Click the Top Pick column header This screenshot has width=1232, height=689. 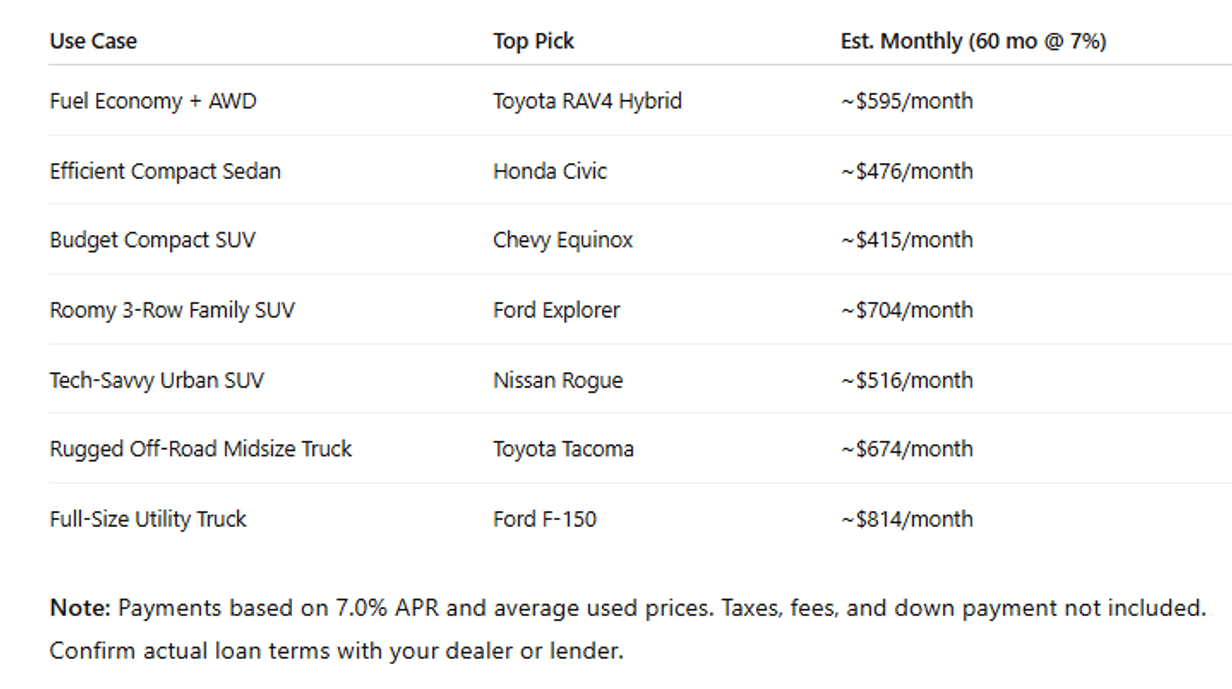[533, 41]
